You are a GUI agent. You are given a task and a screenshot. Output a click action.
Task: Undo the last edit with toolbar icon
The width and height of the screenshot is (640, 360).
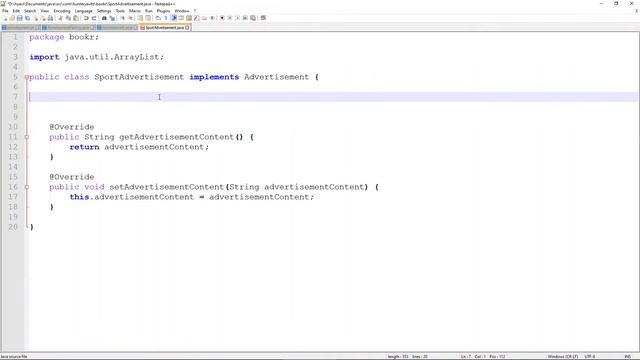(x=86, y=18)
